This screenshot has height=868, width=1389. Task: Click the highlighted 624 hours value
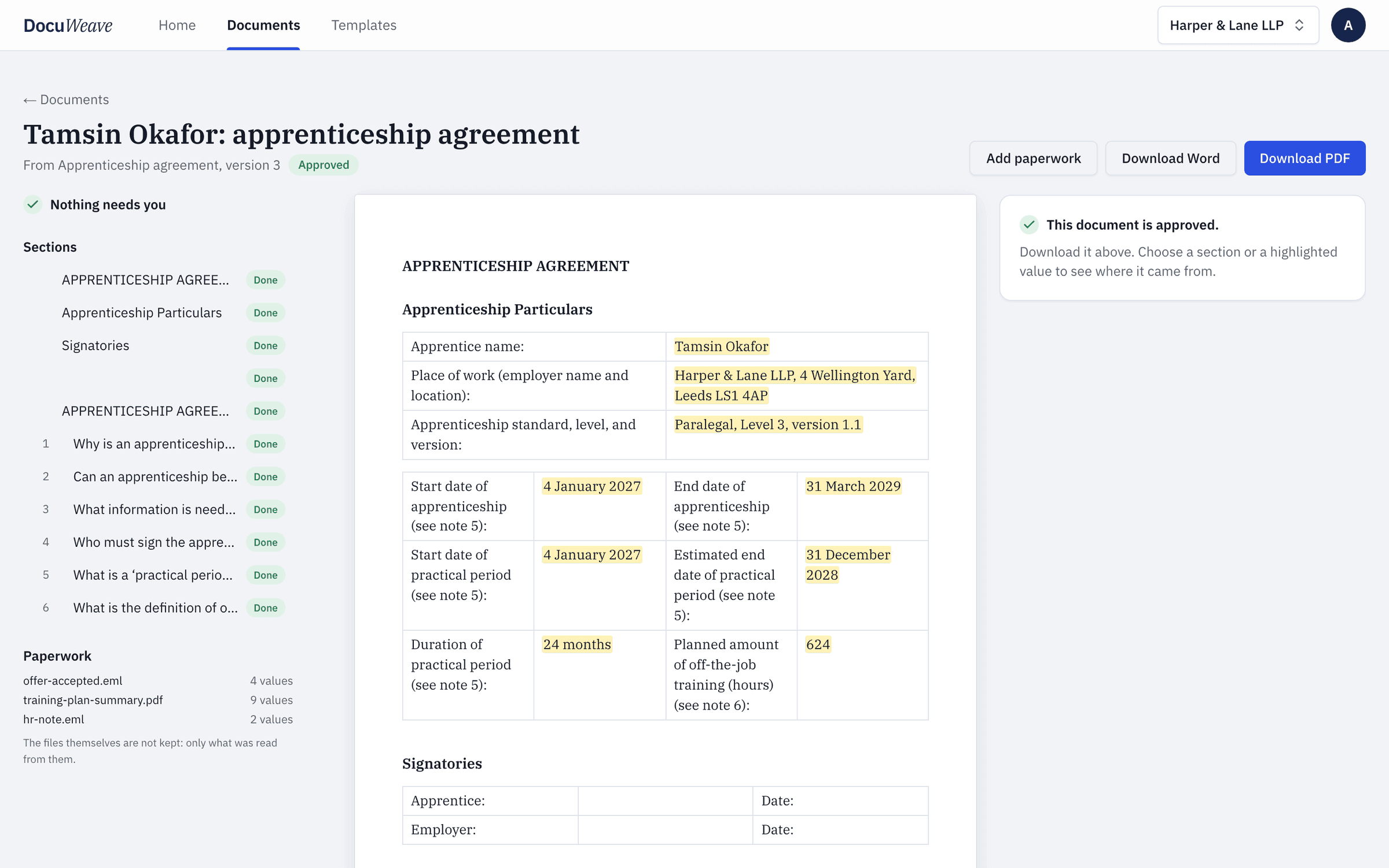click(818, 645)
